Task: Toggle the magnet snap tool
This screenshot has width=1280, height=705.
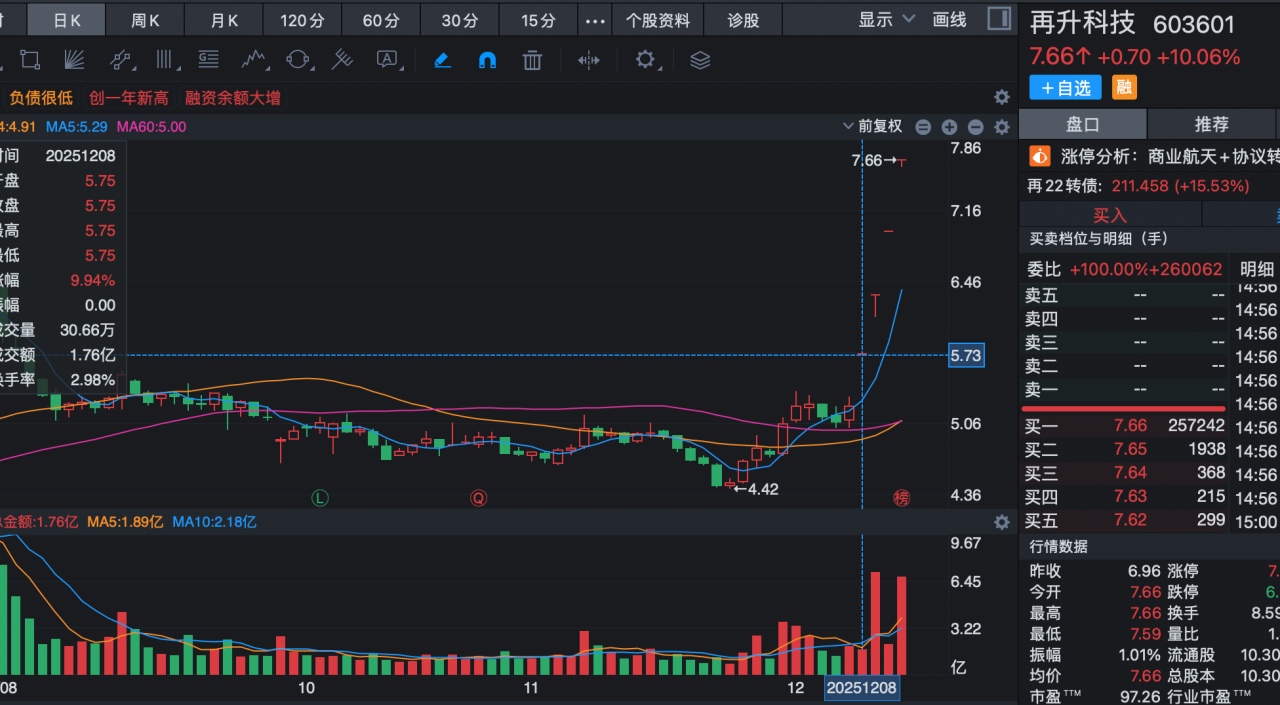Action: coord(487,60)
